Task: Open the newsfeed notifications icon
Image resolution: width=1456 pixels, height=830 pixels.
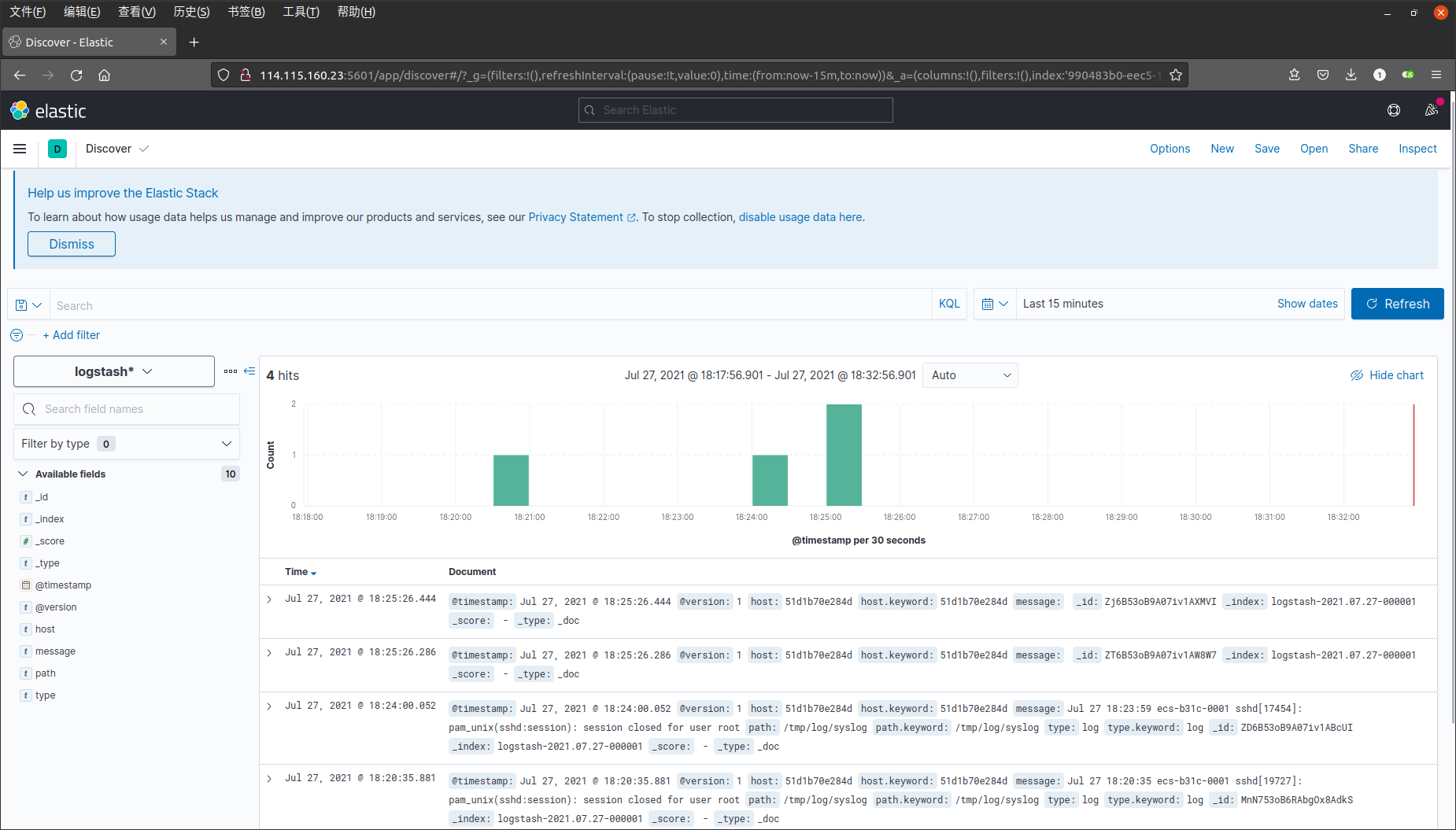Action: (1432, 110)
